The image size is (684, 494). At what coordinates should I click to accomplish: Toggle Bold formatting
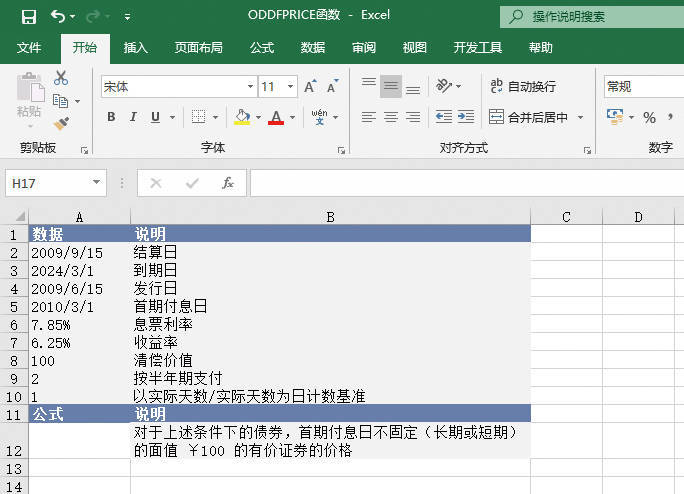(x=111, y=117)
